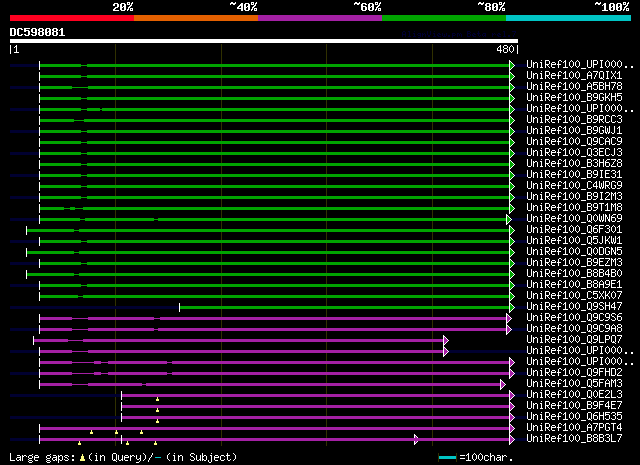Click the arrowhead ending the Q9C9S6 alignment
Image resolution: width=640 pixels, height=465 pixels.
pos(509,318)
